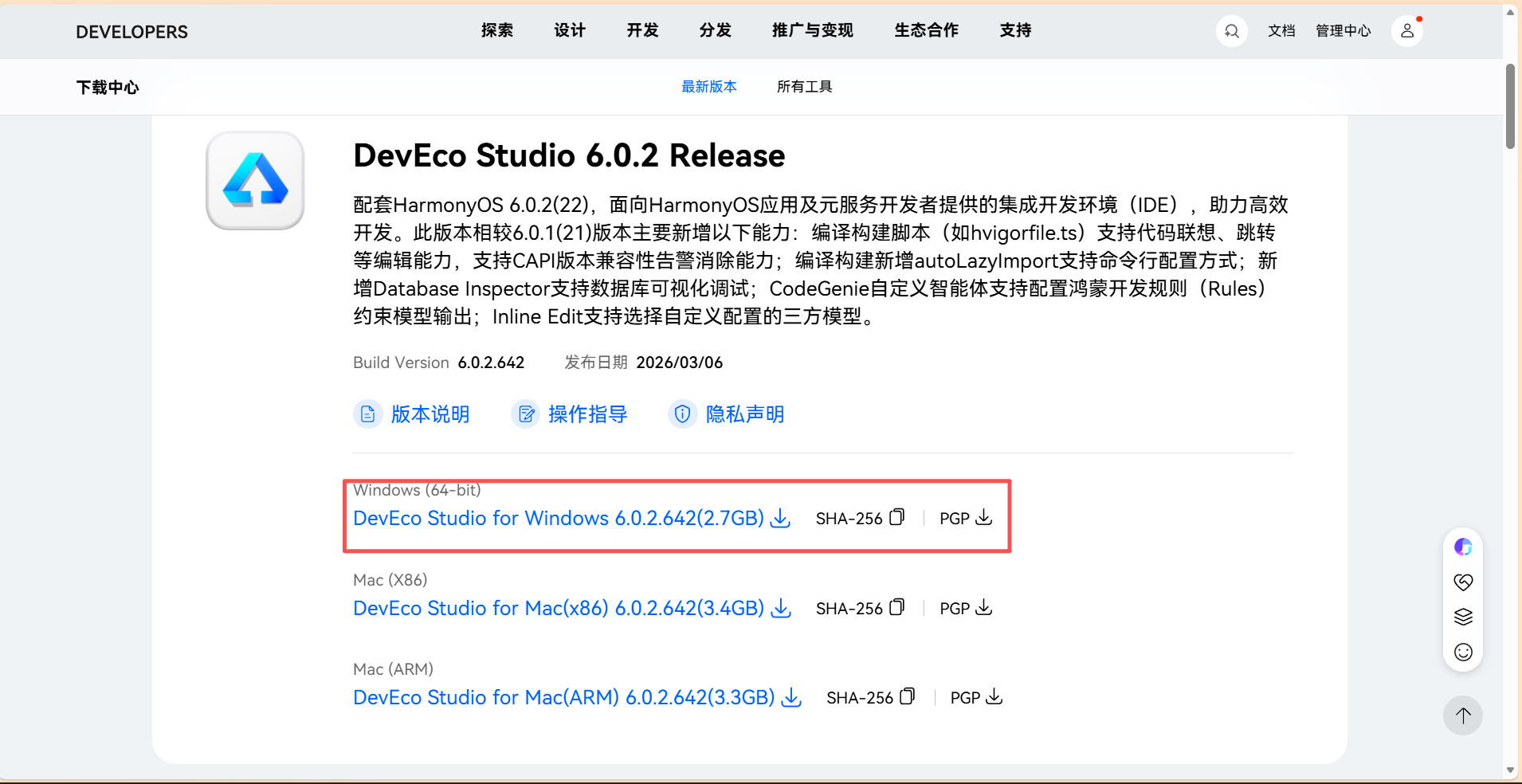Click the layers stack icon in the floating sidebar
This screenshot has width=1522, height=784.
coord(1463,617)
